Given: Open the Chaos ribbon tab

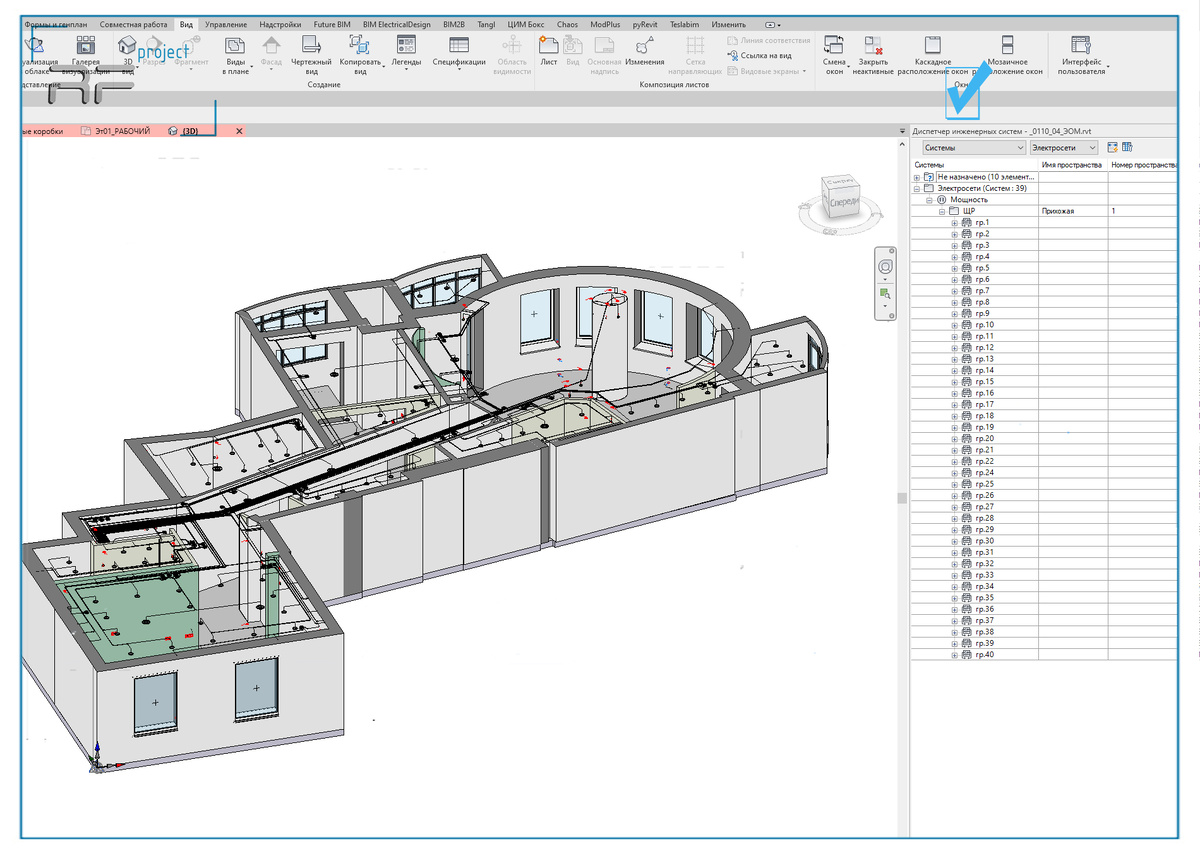Looking at the screenshot, I should pyautogui.click(x=567, y=23).
